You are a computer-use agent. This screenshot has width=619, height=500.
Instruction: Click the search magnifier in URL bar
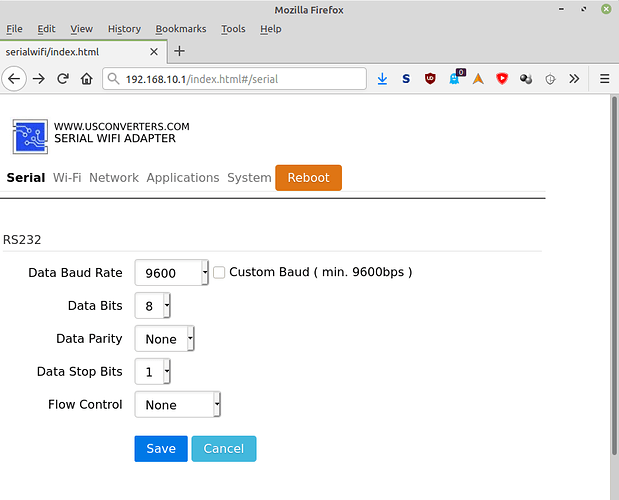tap(113, 79)
